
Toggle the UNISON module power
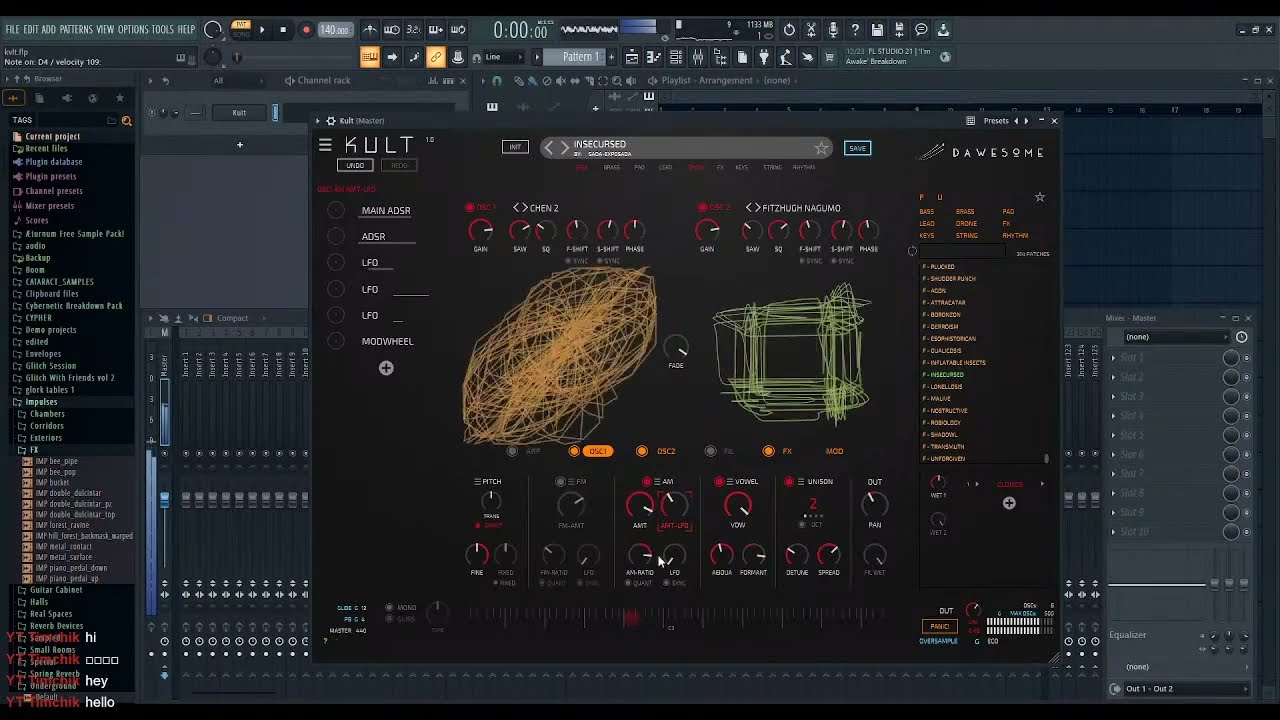[789, 482]
